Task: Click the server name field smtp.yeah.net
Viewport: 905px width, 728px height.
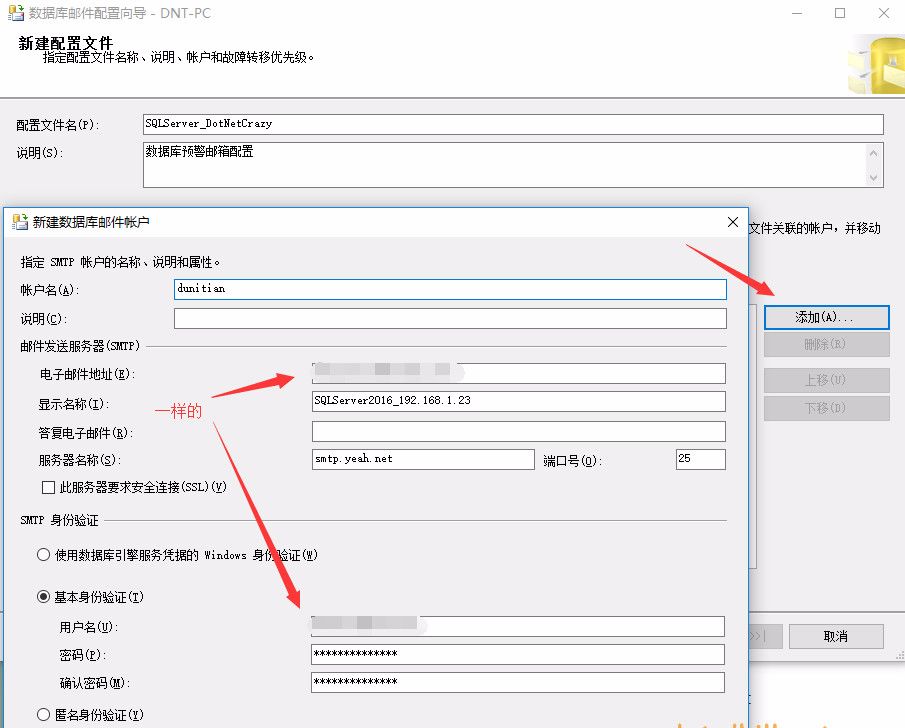Action: pos(423,460)
